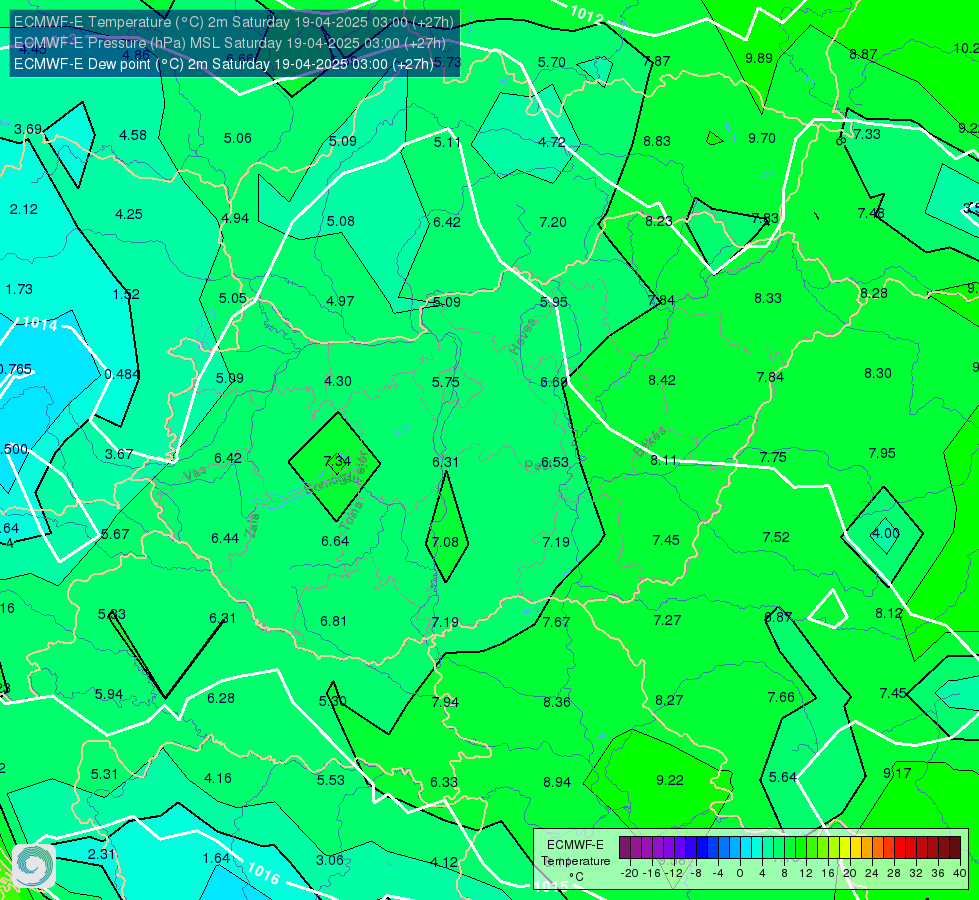Click the 5.75 dew point value
This screenshot has width=979, height=900.
445,382
